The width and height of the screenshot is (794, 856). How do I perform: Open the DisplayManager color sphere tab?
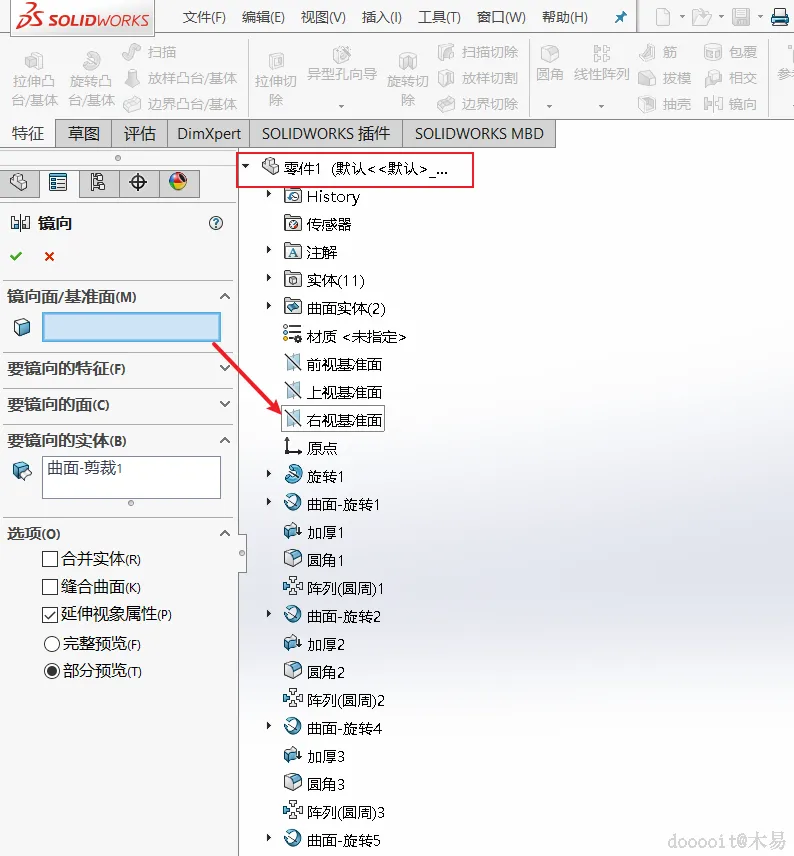(179, 182)
